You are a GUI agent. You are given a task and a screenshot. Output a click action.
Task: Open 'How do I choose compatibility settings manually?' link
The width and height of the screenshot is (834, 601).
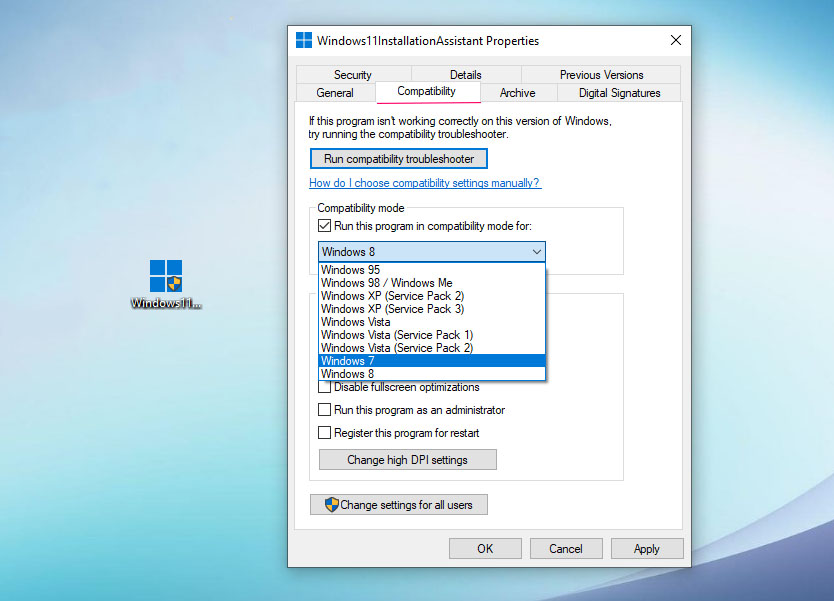coord(425,183)
